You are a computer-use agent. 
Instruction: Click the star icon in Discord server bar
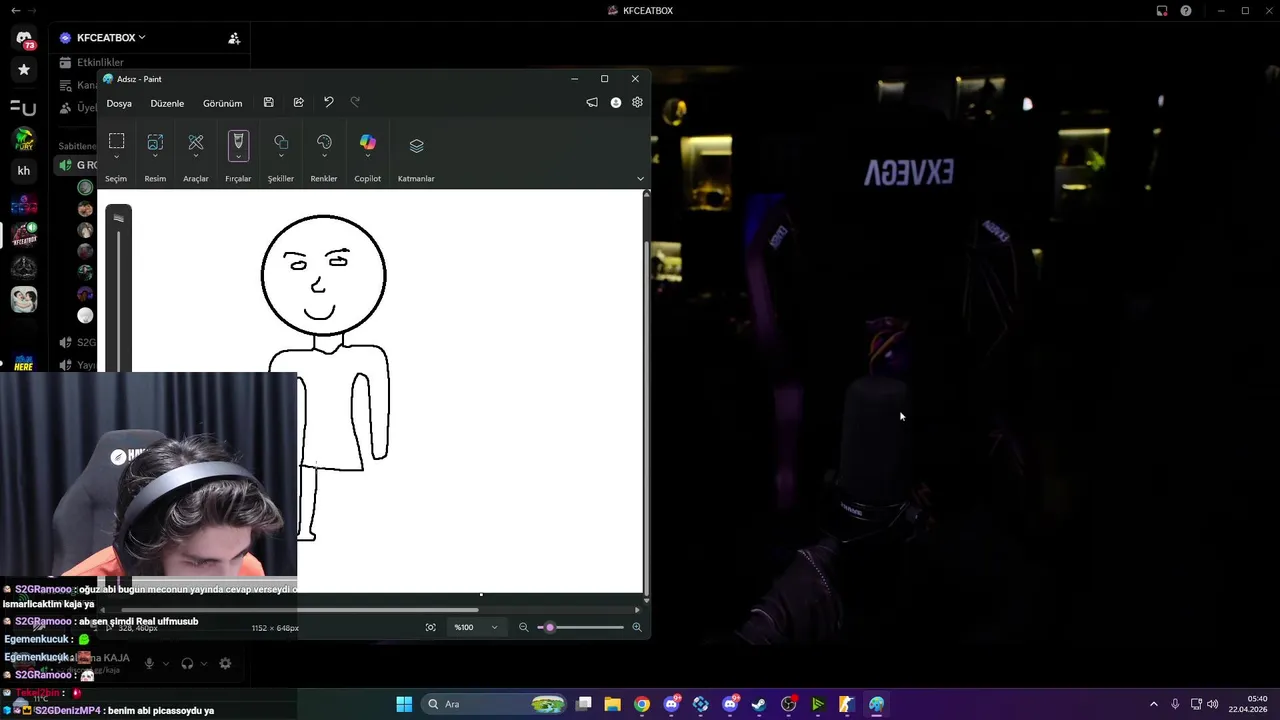(x=24, y=70)
